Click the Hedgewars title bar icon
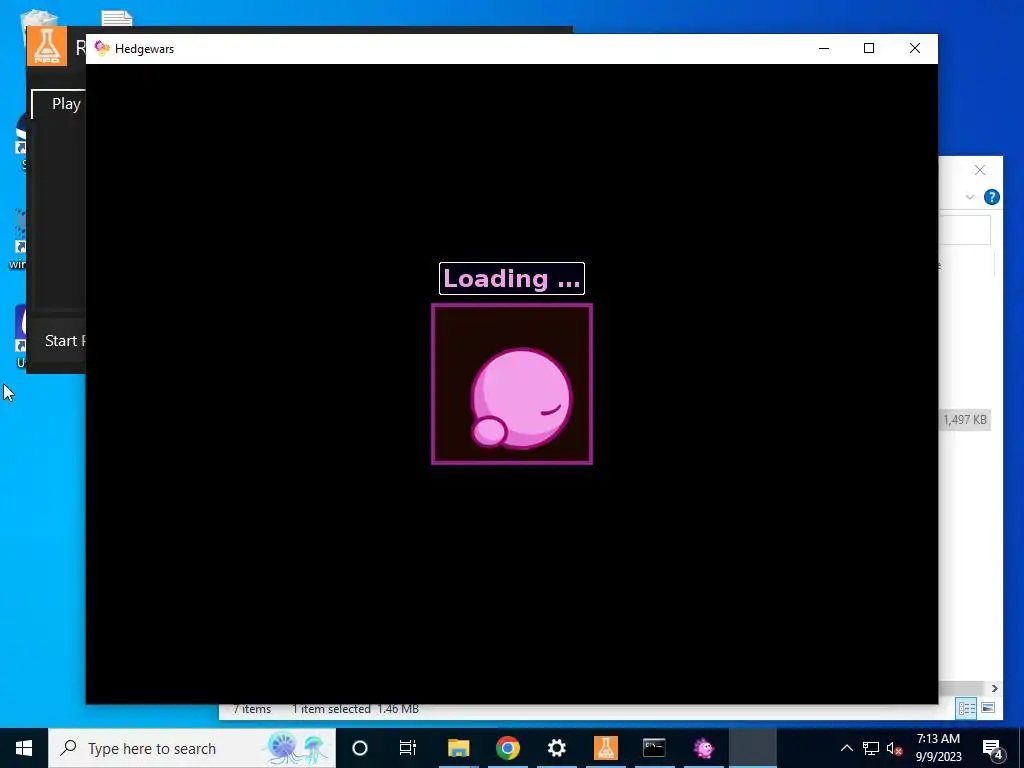The image size is (1024, 768). 102,48
